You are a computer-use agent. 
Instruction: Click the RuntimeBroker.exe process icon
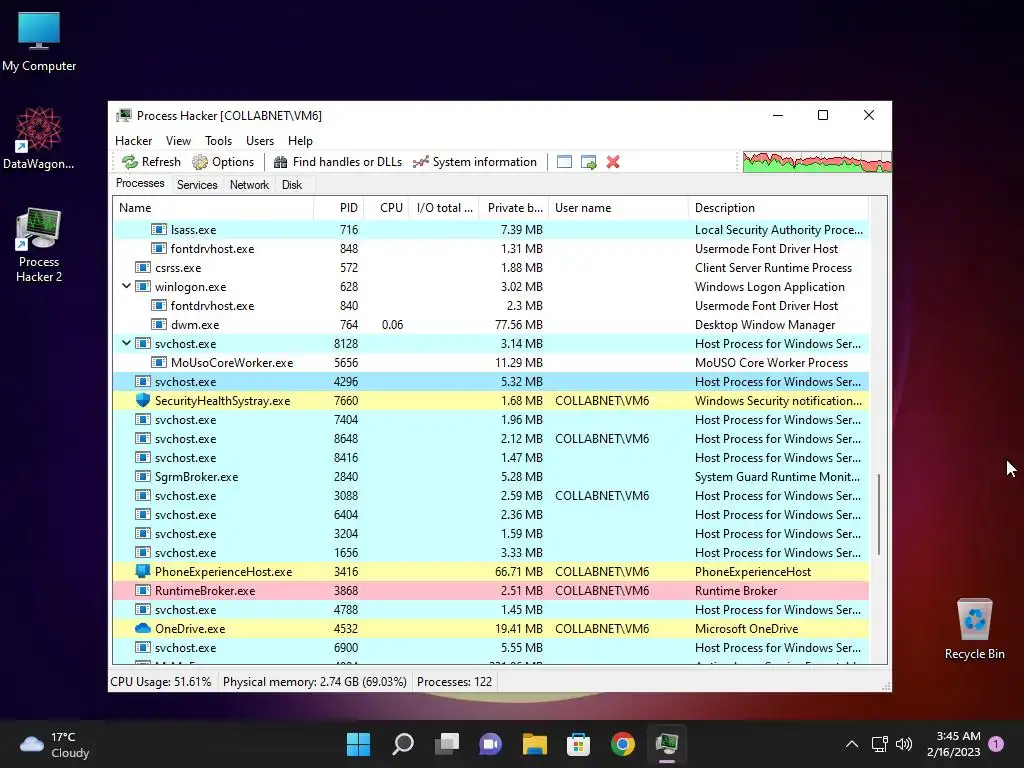click(142, 590)
